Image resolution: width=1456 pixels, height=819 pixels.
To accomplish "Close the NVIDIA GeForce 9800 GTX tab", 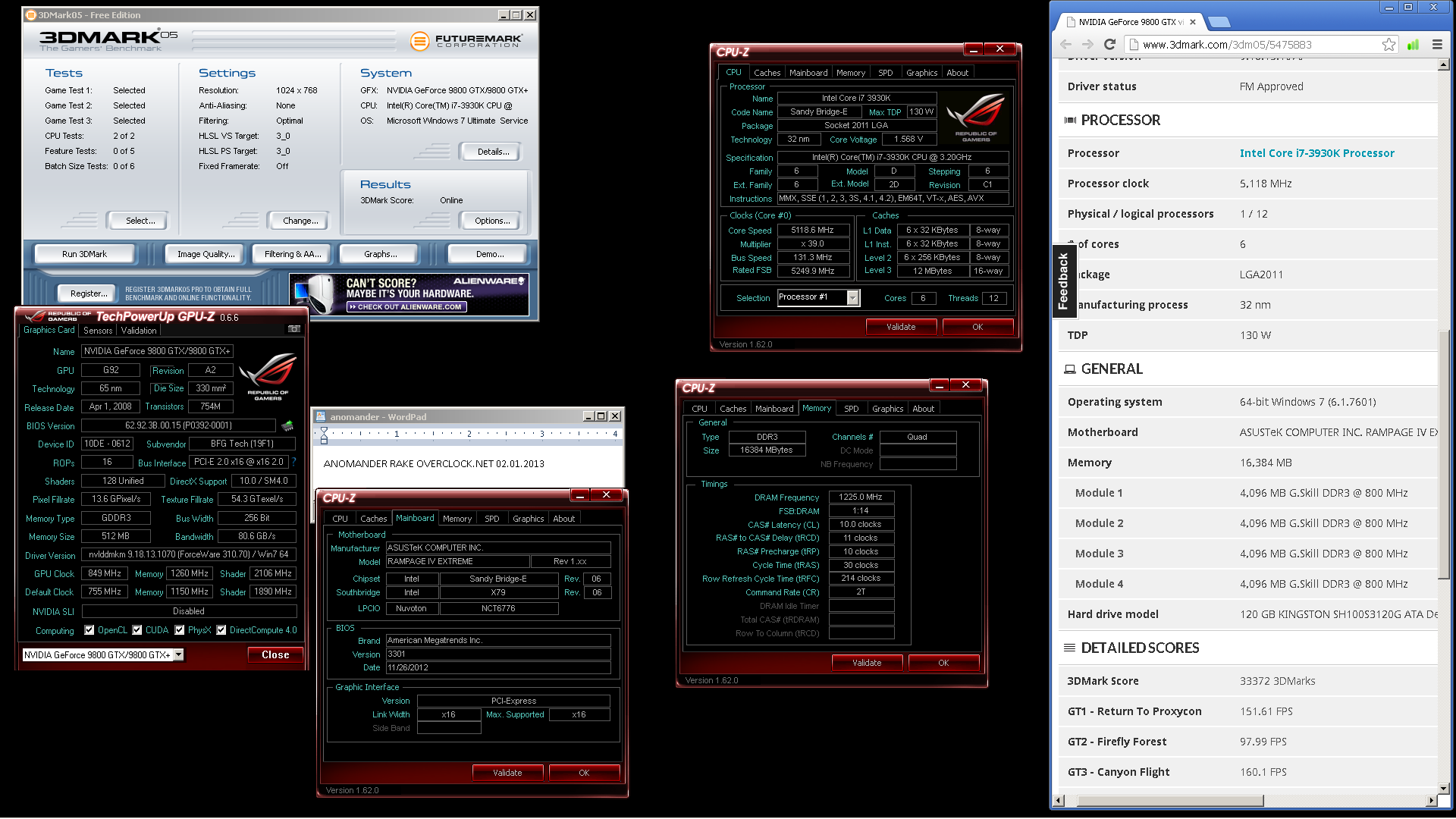I will pos(1193,22).
